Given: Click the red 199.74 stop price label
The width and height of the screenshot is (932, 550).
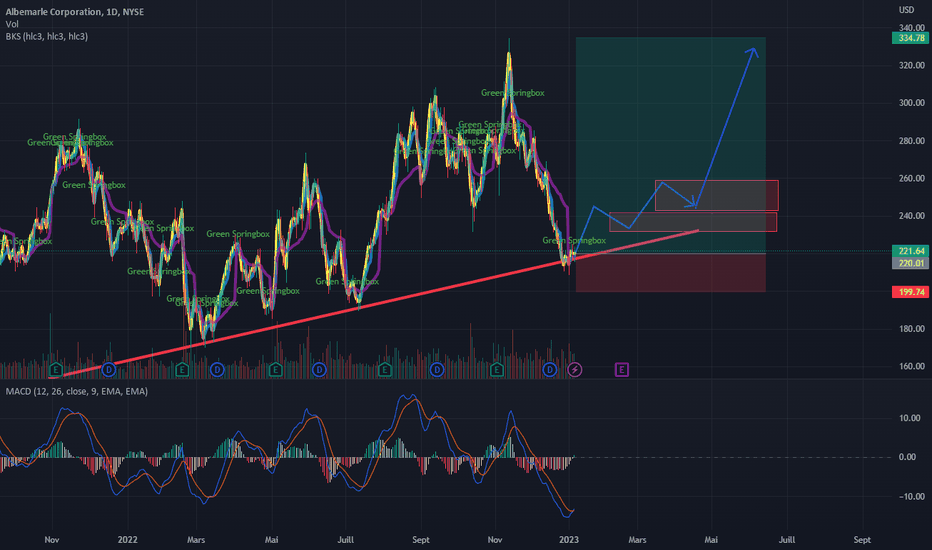Looking at the screenshot, I should coord(911,292).
